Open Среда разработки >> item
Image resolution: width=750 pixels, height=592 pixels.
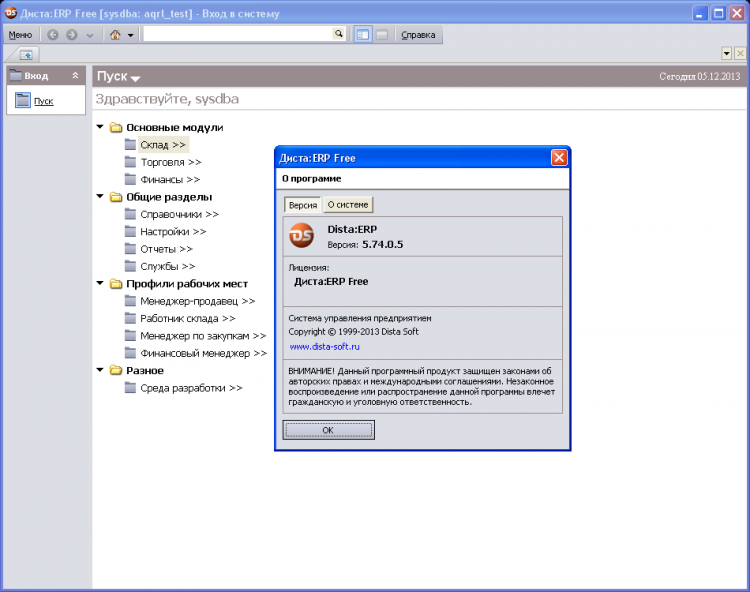[x=191, y=388]
